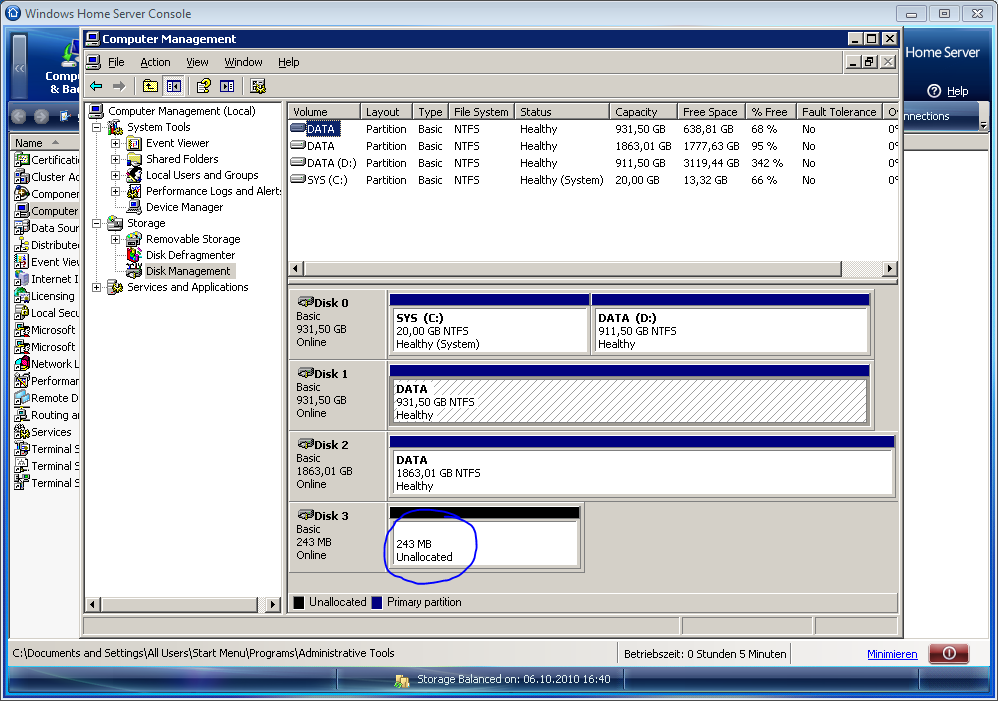The height and width of the screenshot is (701, 998).
Task: Click the Settings toolbar icon right of separator
Action: click(258, 86)
